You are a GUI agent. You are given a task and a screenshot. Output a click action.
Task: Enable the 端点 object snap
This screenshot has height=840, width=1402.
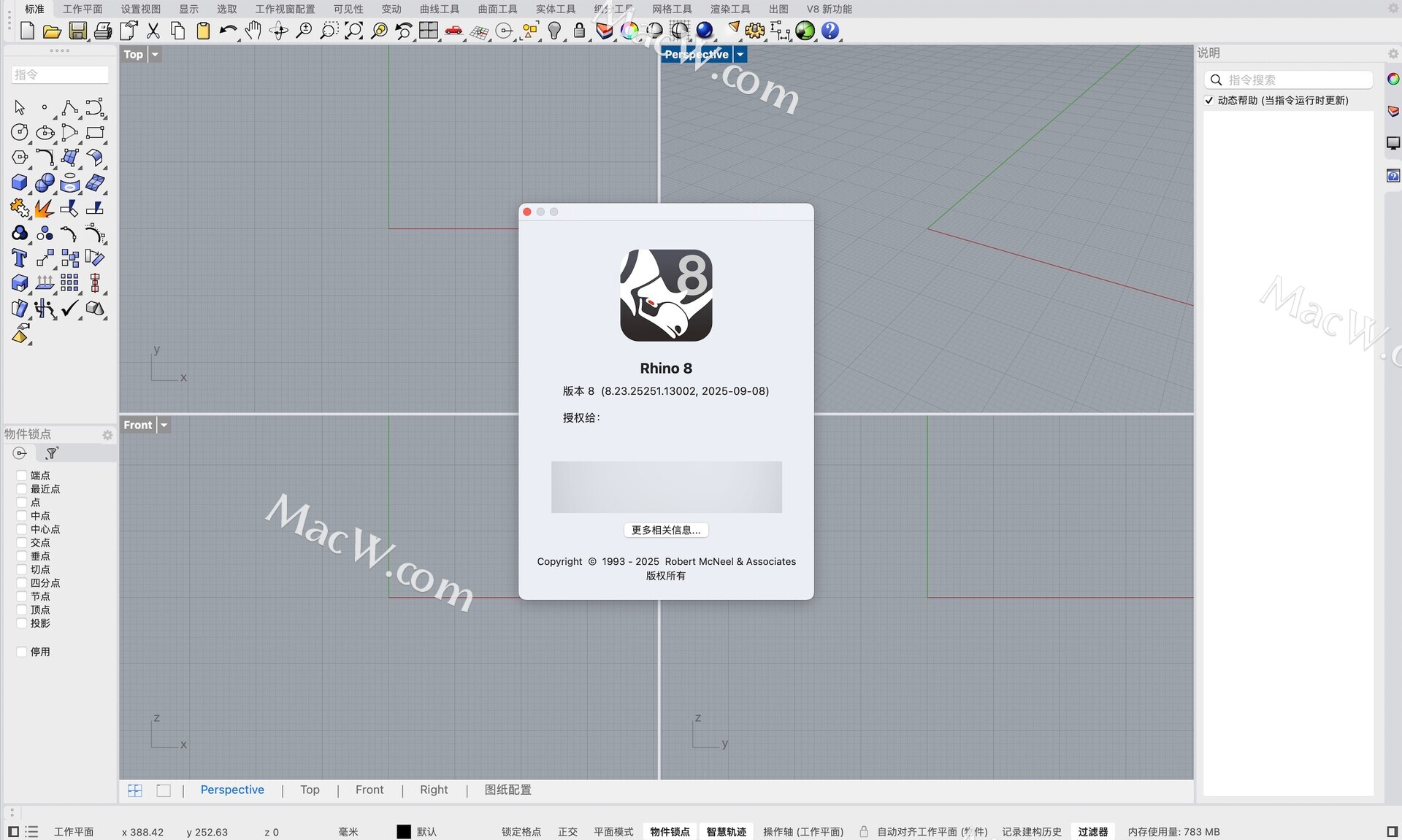click(x=22, y=476)
